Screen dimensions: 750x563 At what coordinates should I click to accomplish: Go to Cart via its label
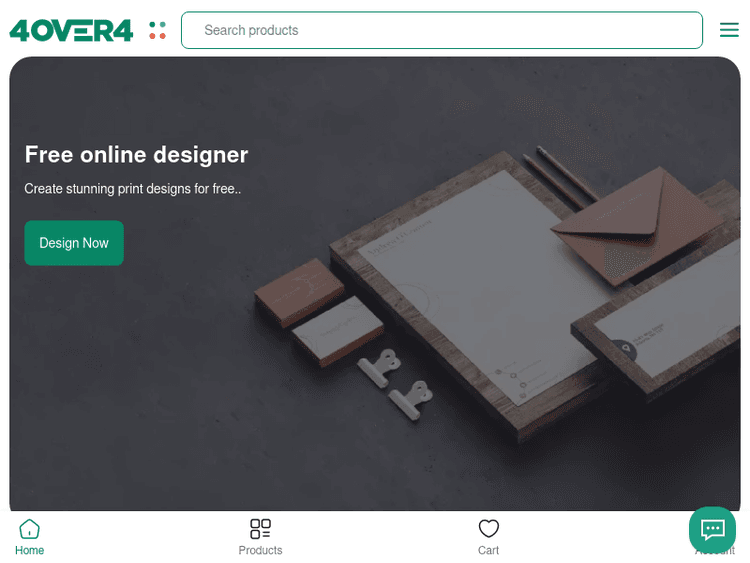coord(488,550)
